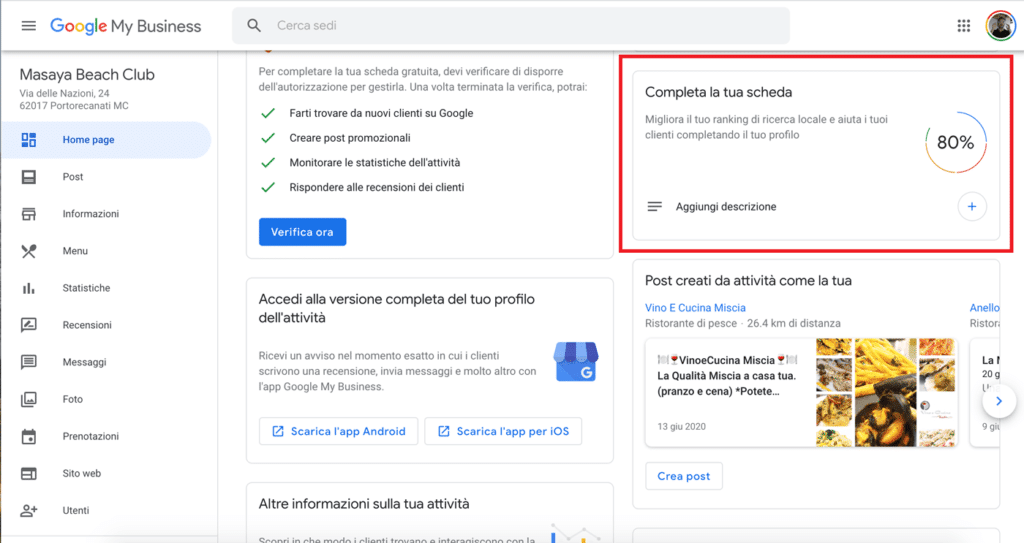This screenshot has width=1024, height=543.
Task: Open the hamburger main menu
Action: pyautogui.click(x=29, y=25)
